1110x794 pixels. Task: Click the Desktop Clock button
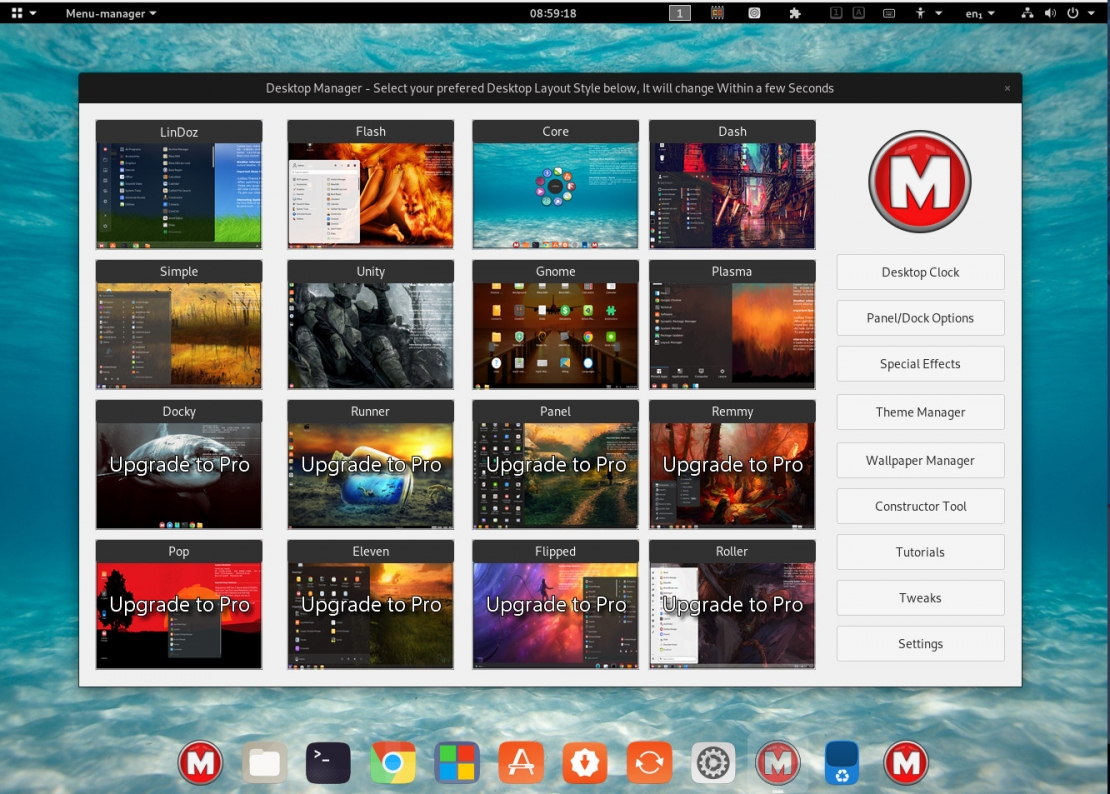tap(919, 272)
